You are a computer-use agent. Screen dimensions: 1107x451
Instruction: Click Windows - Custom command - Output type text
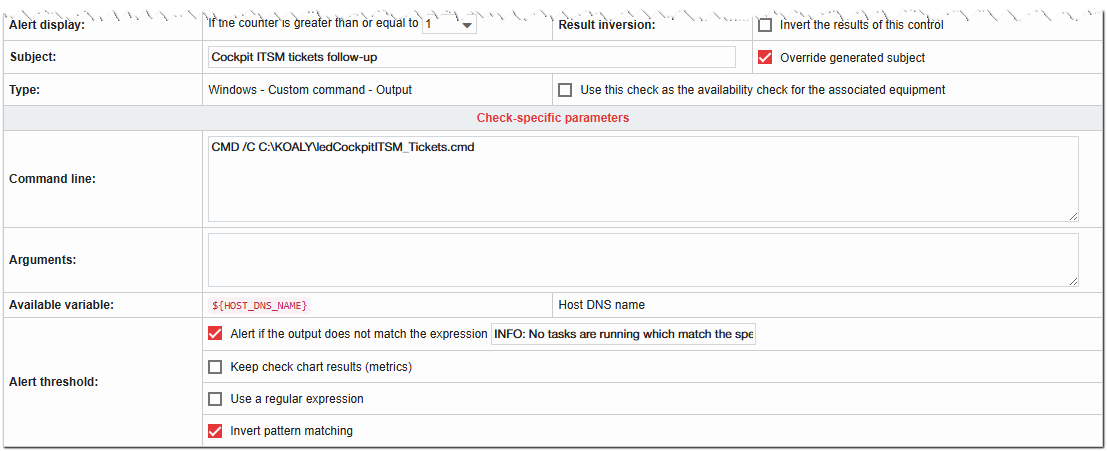pyautogui.click(x=310, y=90)
